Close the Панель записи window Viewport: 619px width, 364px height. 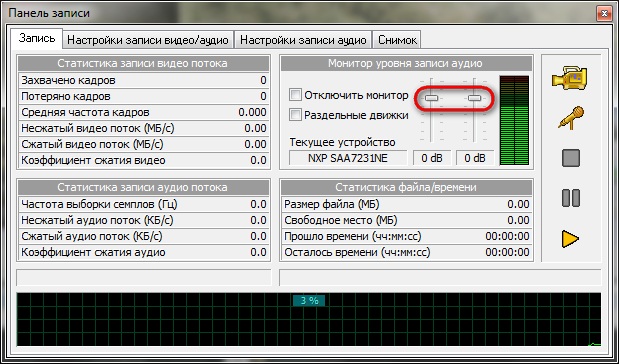(604, 14)
